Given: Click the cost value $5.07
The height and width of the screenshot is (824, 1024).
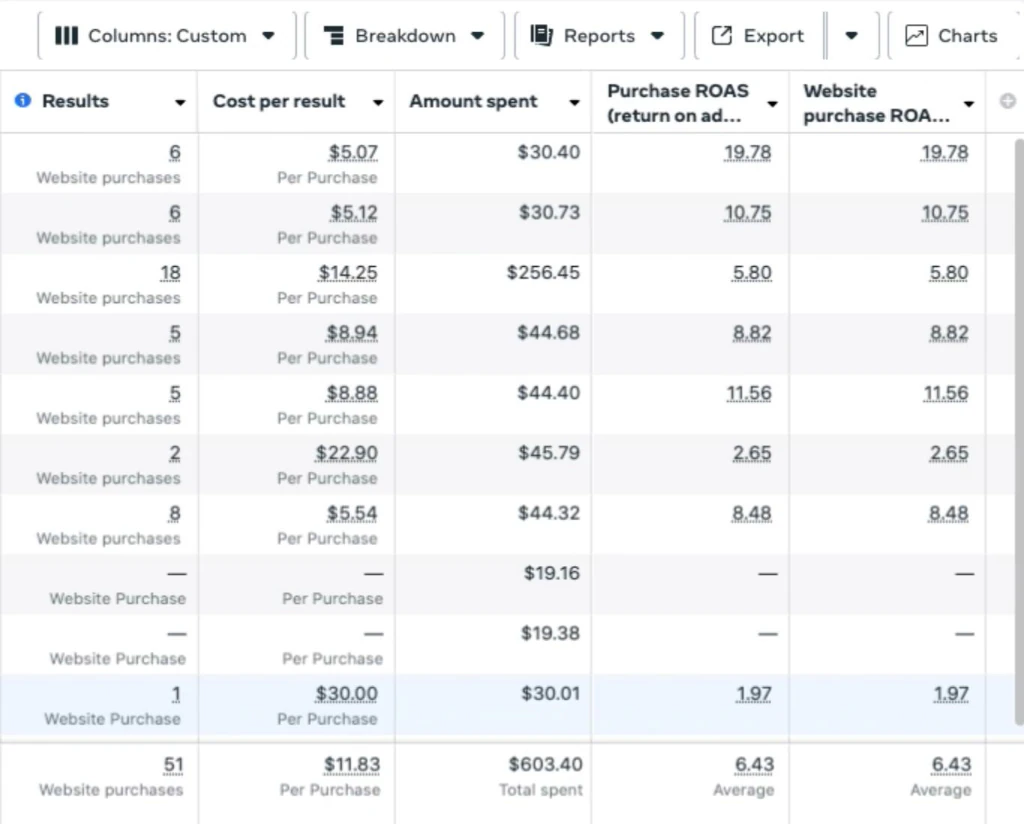Looking at the screenshot, I should [x=353, y=152].
